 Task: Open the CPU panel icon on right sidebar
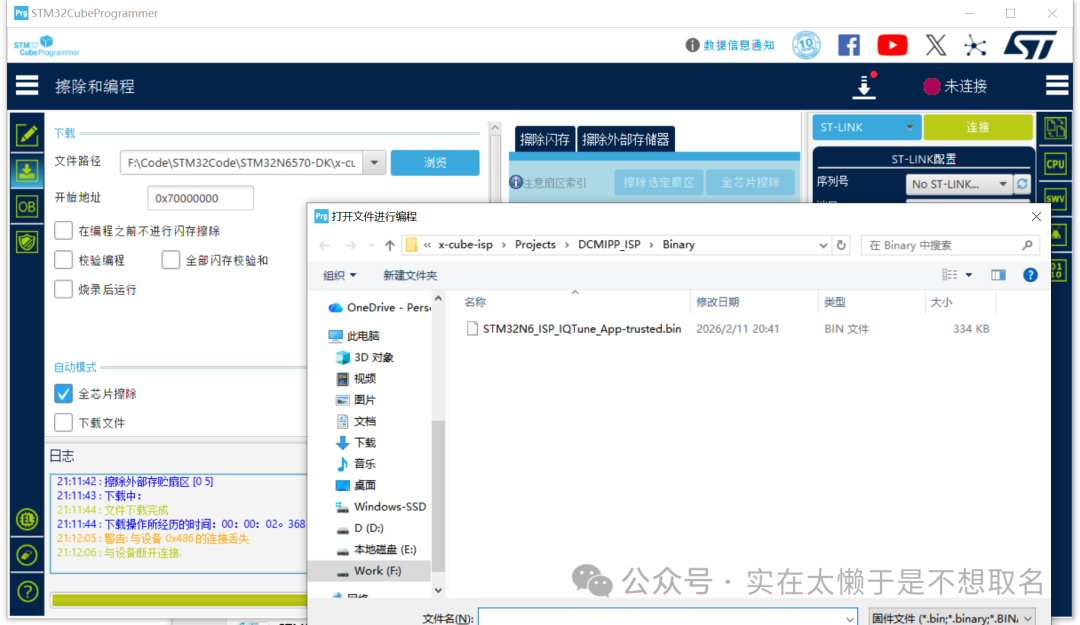1055,164
